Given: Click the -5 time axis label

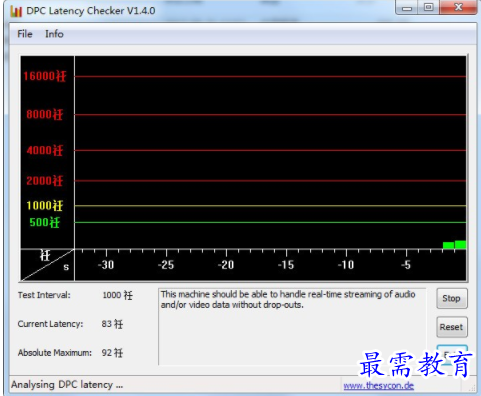Looking at the screenshot, I should (406, 265).
